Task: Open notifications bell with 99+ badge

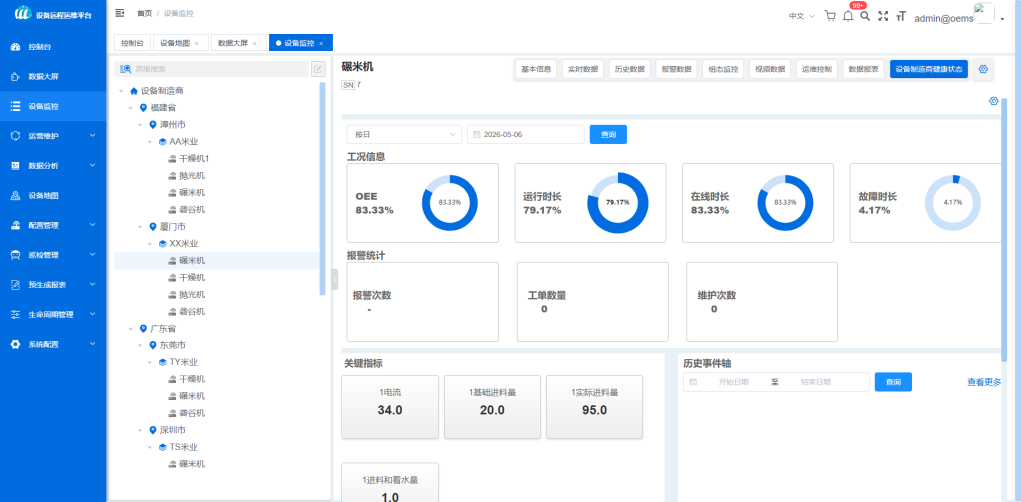Action: (x=848, y=16)
